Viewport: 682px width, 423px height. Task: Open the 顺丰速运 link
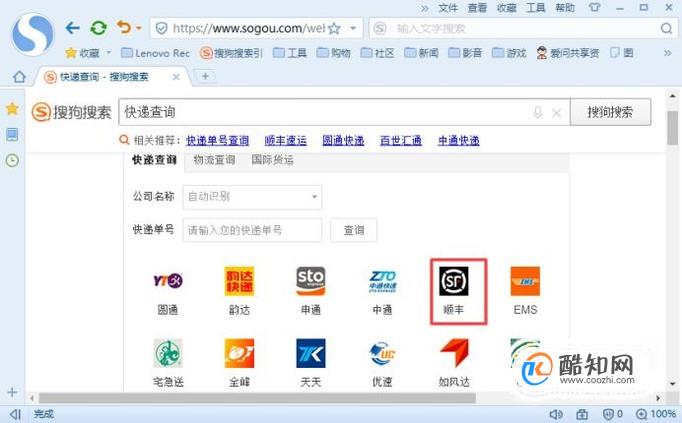(286, 140)
